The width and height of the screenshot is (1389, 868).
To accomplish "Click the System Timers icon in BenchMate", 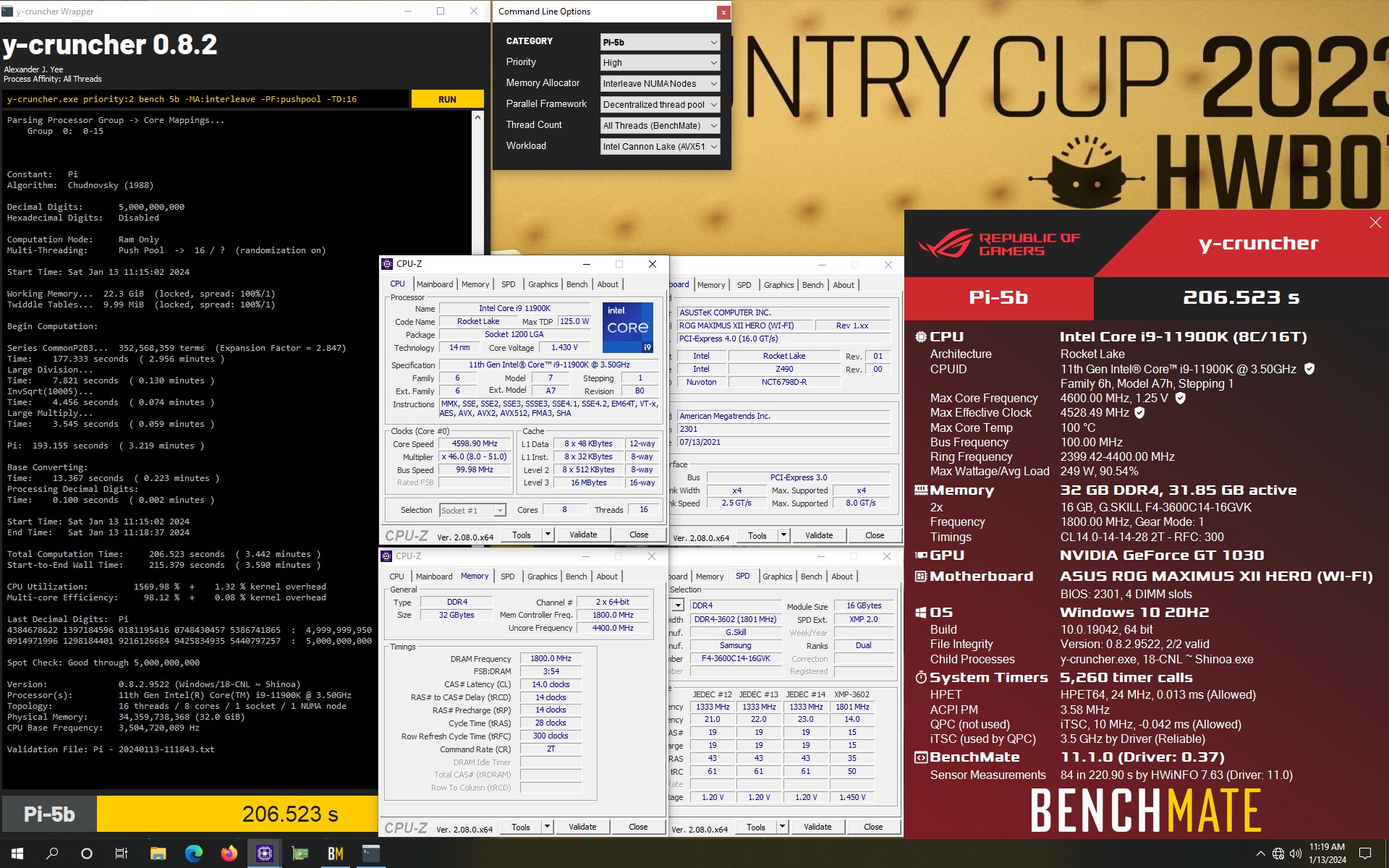I will (x=921, y=678).
